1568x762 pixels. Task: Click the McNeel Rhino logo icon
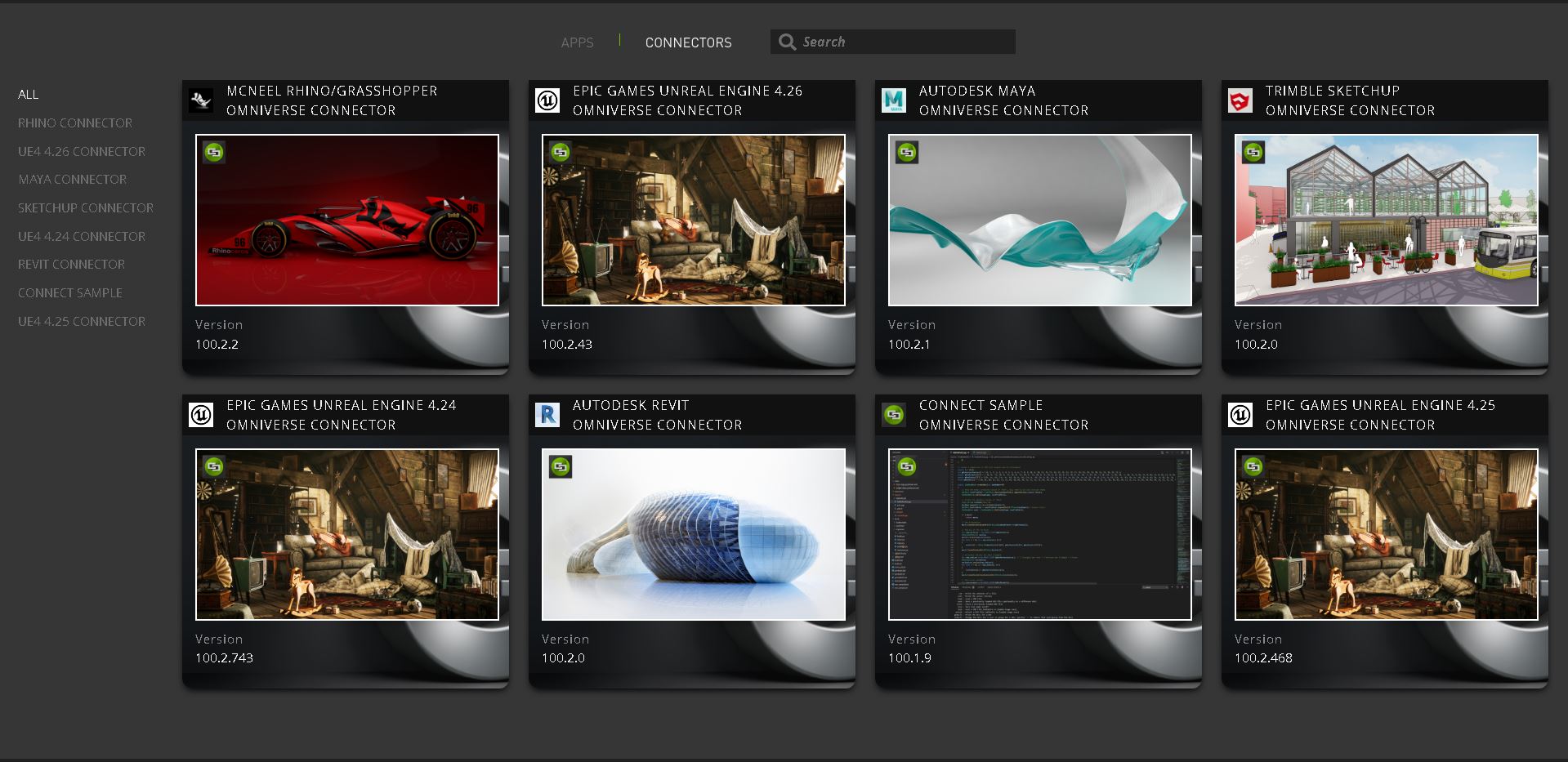coord(201,100)
